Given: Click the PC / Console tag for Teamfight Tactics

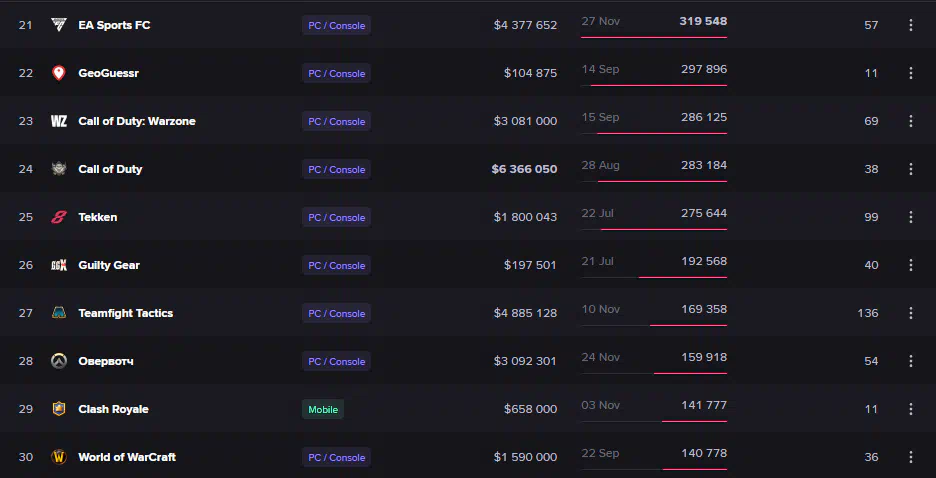Looking at the screenshot, I should coord(337,313).
